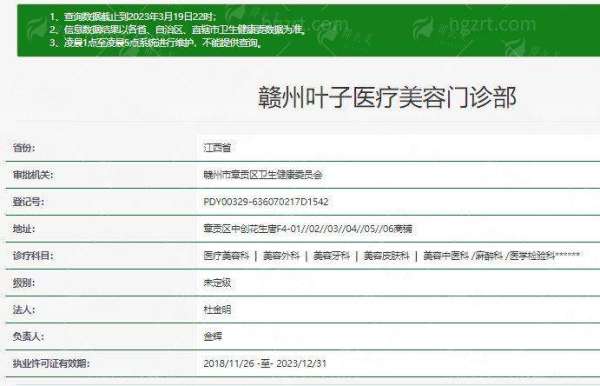Select level value 未定级
The image size is (600, 386).
pos(217,283)
